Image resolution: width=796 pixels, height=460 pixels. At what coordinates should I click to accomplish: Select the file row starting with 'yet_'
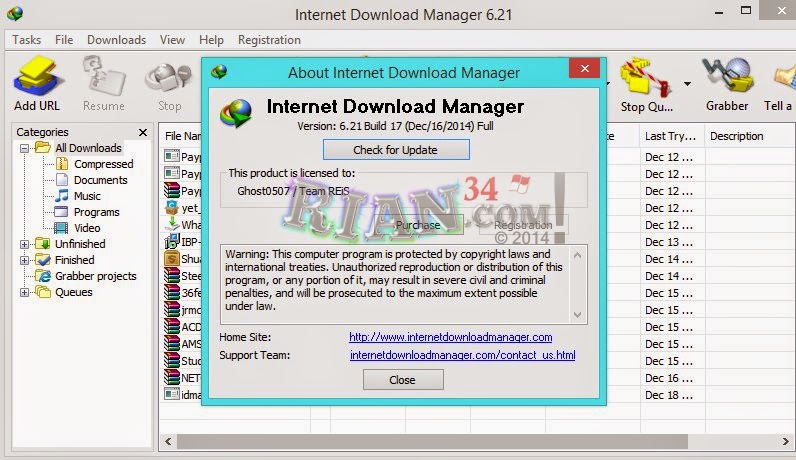click(x=183, y=208)
